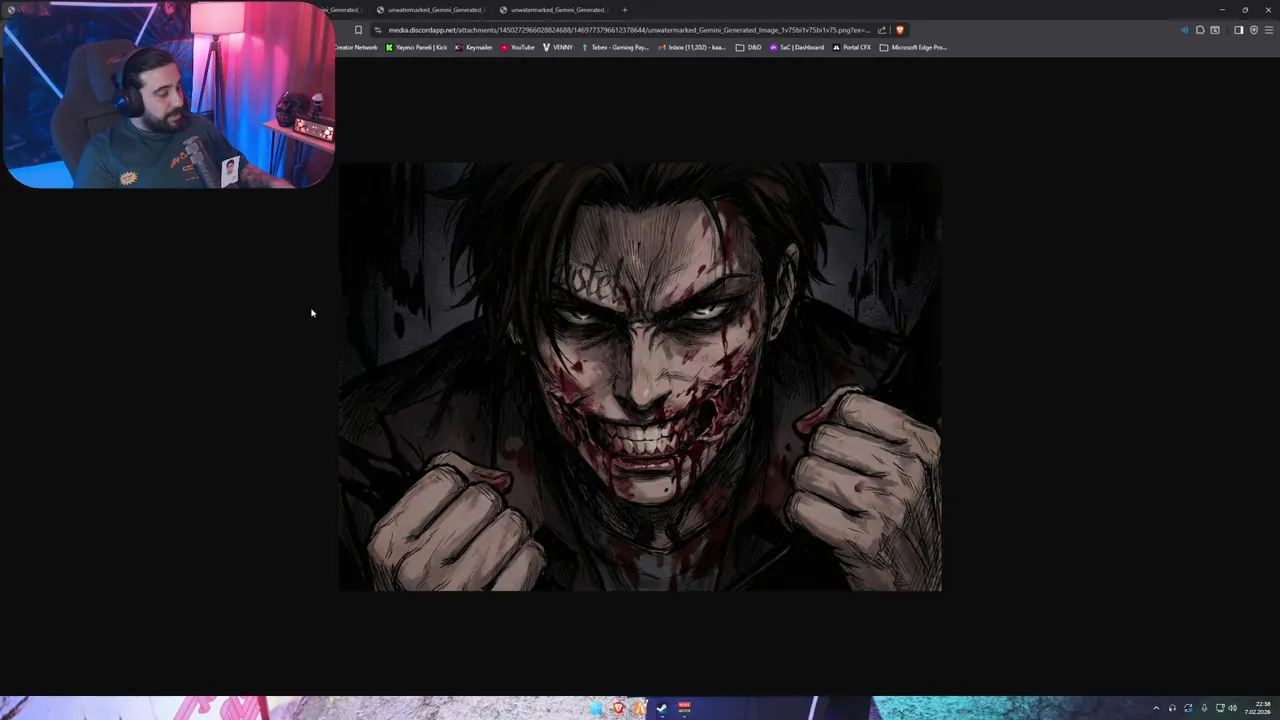Open the extensions puzzle icon
This screenshot has width=1280, height=720.
pyautogui.click(x=1200, y=30)
